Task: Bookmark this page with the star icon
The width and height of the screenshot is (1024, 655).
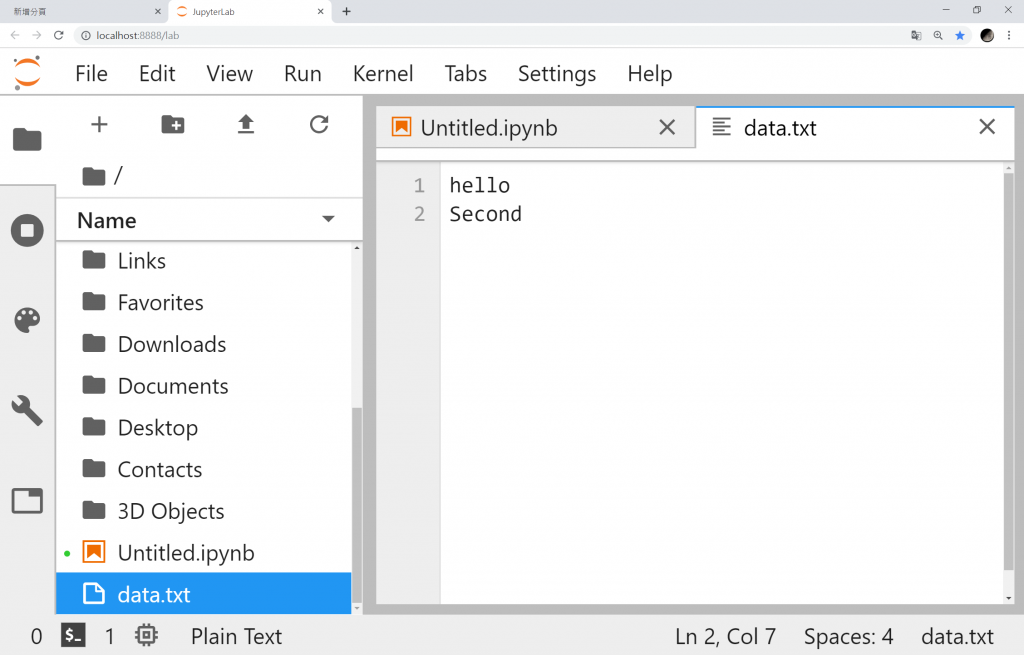Action: click(x=960, y=35)
